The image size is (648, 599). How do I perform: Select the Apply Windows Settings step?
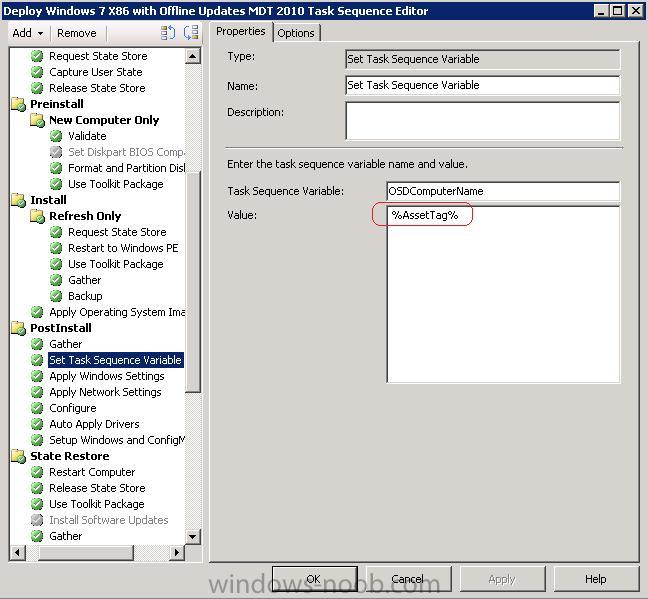click(107, 376)
